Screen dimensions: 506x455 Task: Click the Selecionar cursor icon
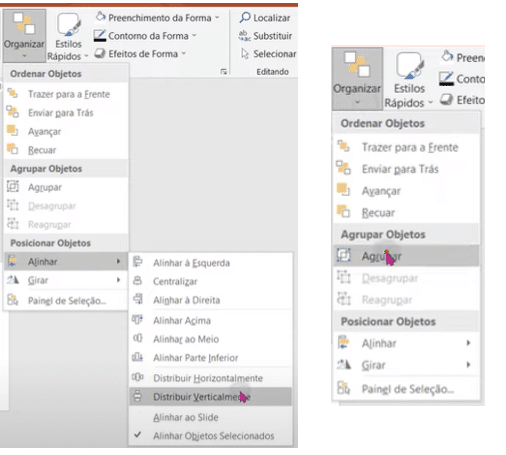[x=245, y=54]
